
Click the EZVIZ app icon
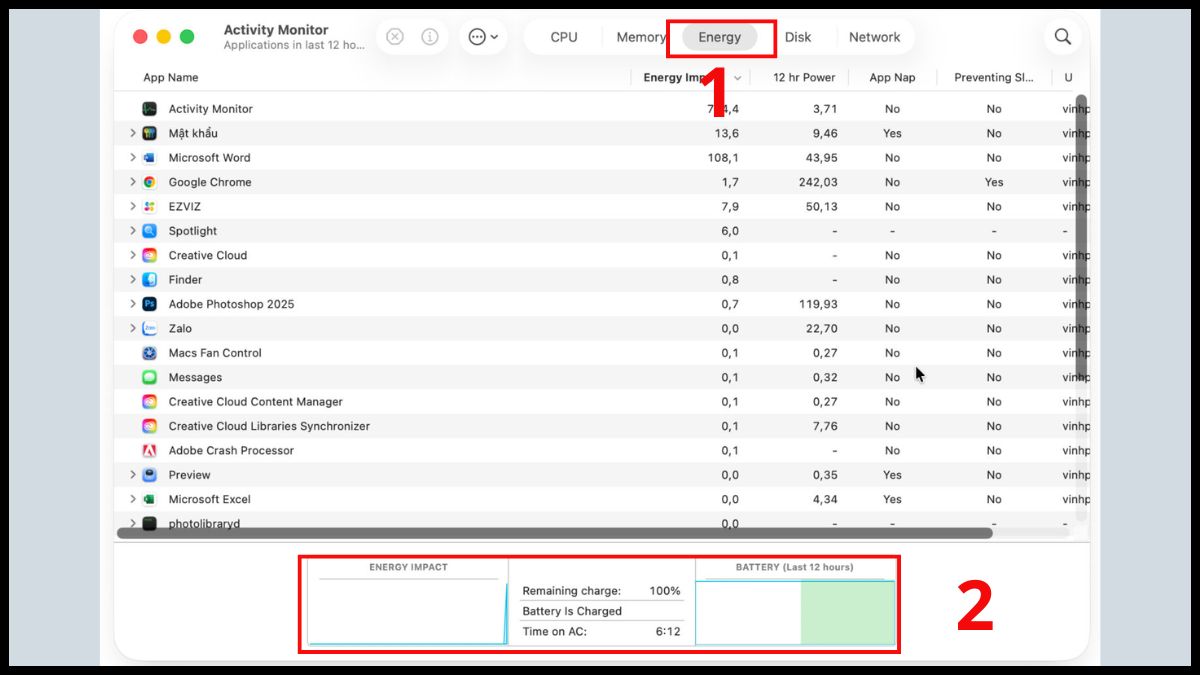(x=149, y=207)
